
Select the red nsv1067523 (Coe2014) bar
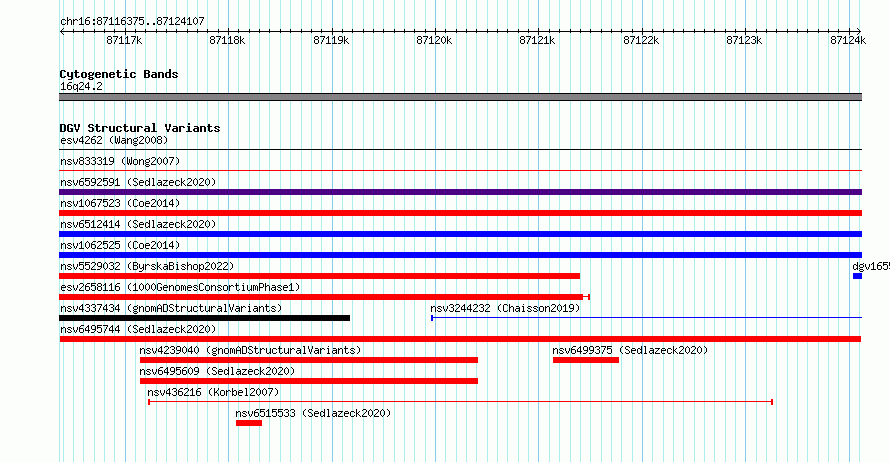click(x=460, y=213)
